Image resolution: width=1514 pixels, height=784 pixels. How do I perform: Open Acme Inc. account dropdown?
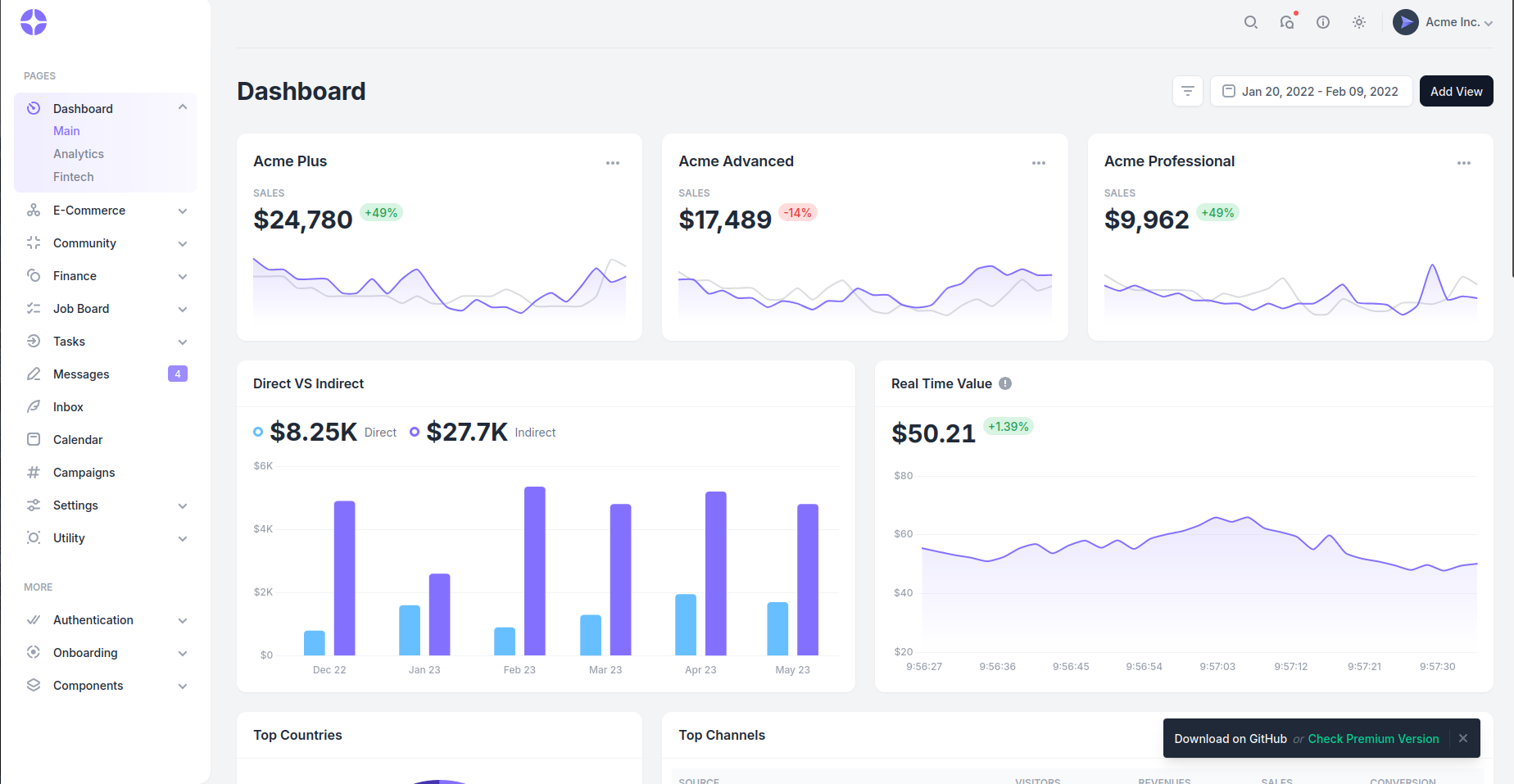tap(1443, 22)
